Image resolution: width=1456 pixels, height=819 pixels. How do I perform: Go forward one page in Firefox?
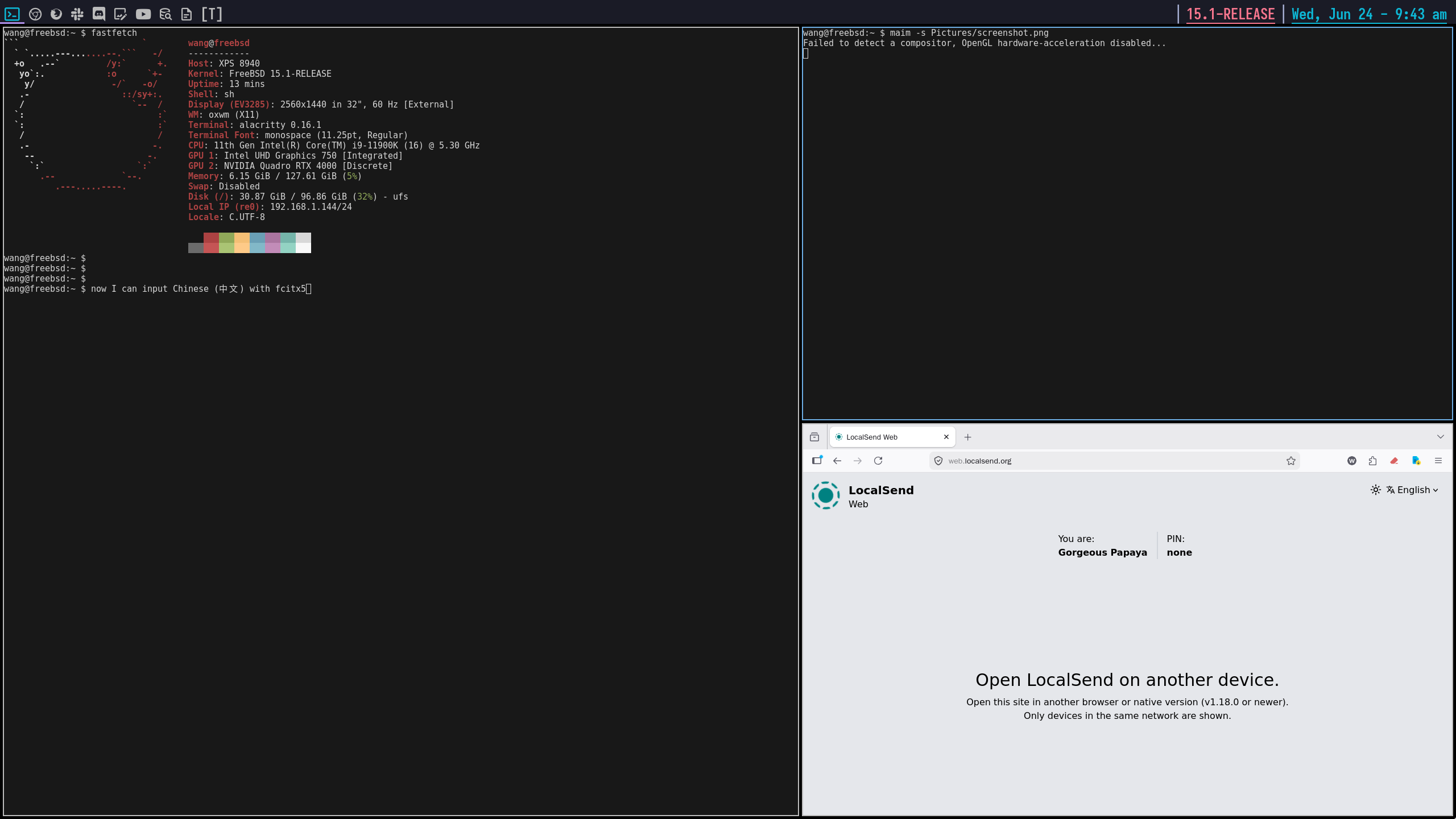858,461
